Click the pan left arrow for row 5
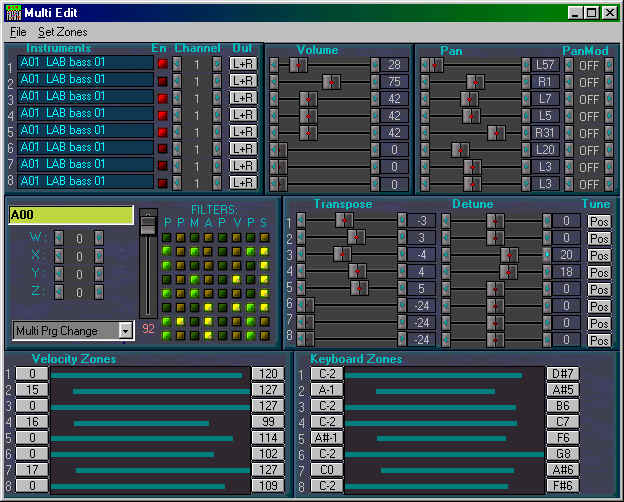 click(x=425, y=133)
